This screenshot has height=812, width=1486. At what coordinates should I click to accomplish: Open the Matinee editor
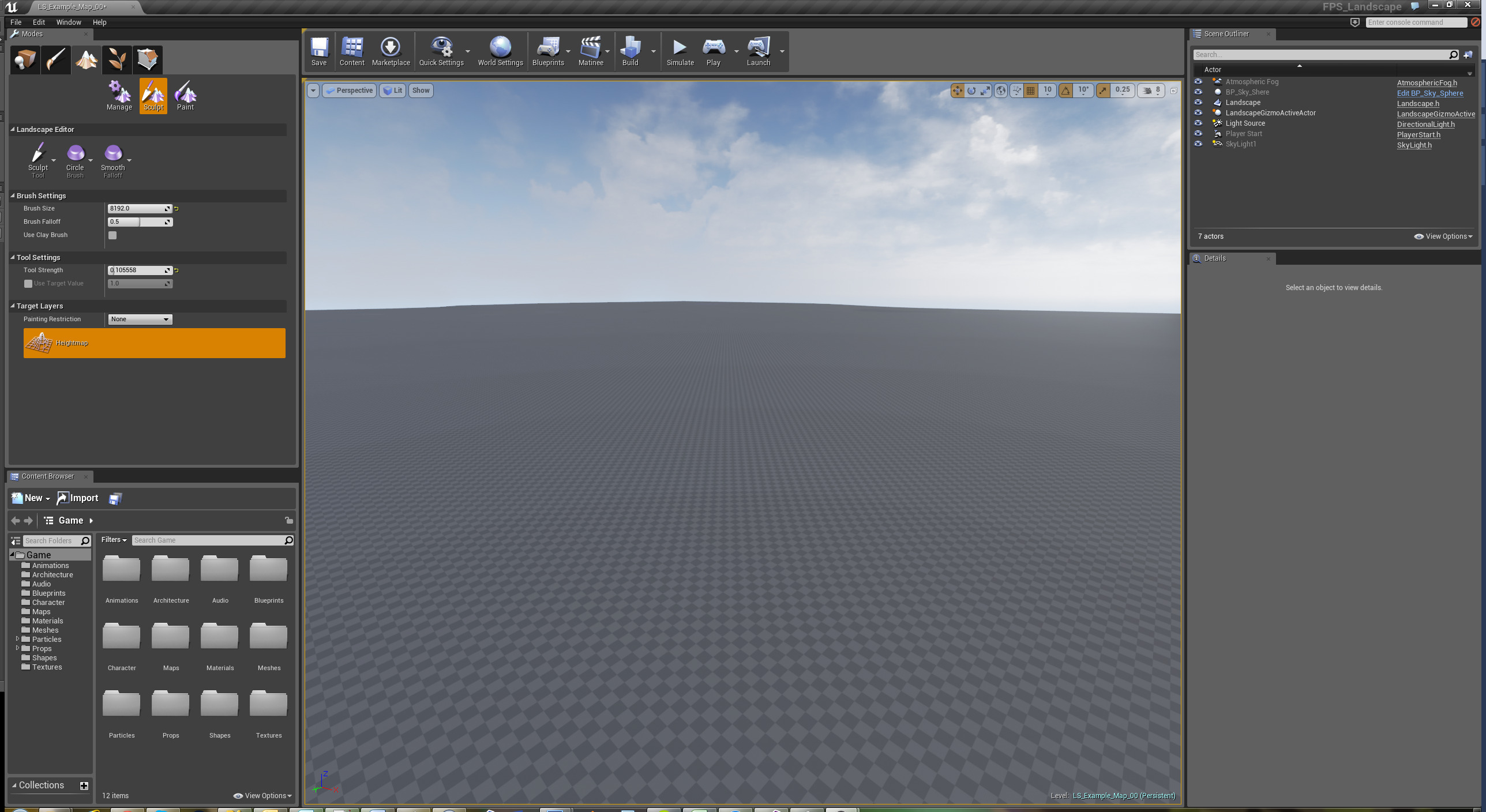591,51
